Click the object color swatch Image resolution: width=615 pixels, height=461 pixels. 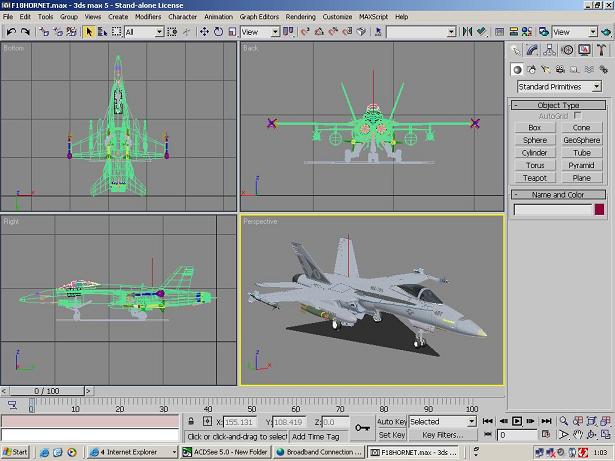[599, 210]
